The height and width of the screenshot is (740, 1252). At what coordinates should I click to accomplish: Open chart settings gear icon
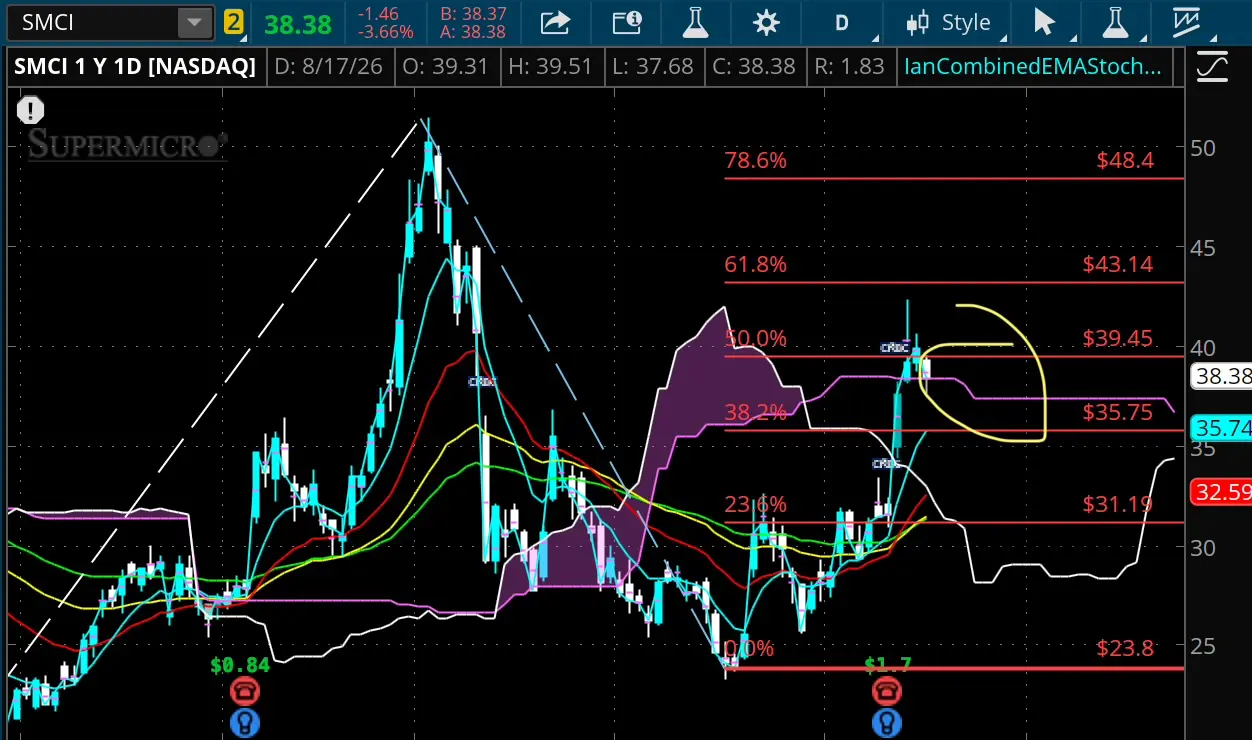pos(767,22)
